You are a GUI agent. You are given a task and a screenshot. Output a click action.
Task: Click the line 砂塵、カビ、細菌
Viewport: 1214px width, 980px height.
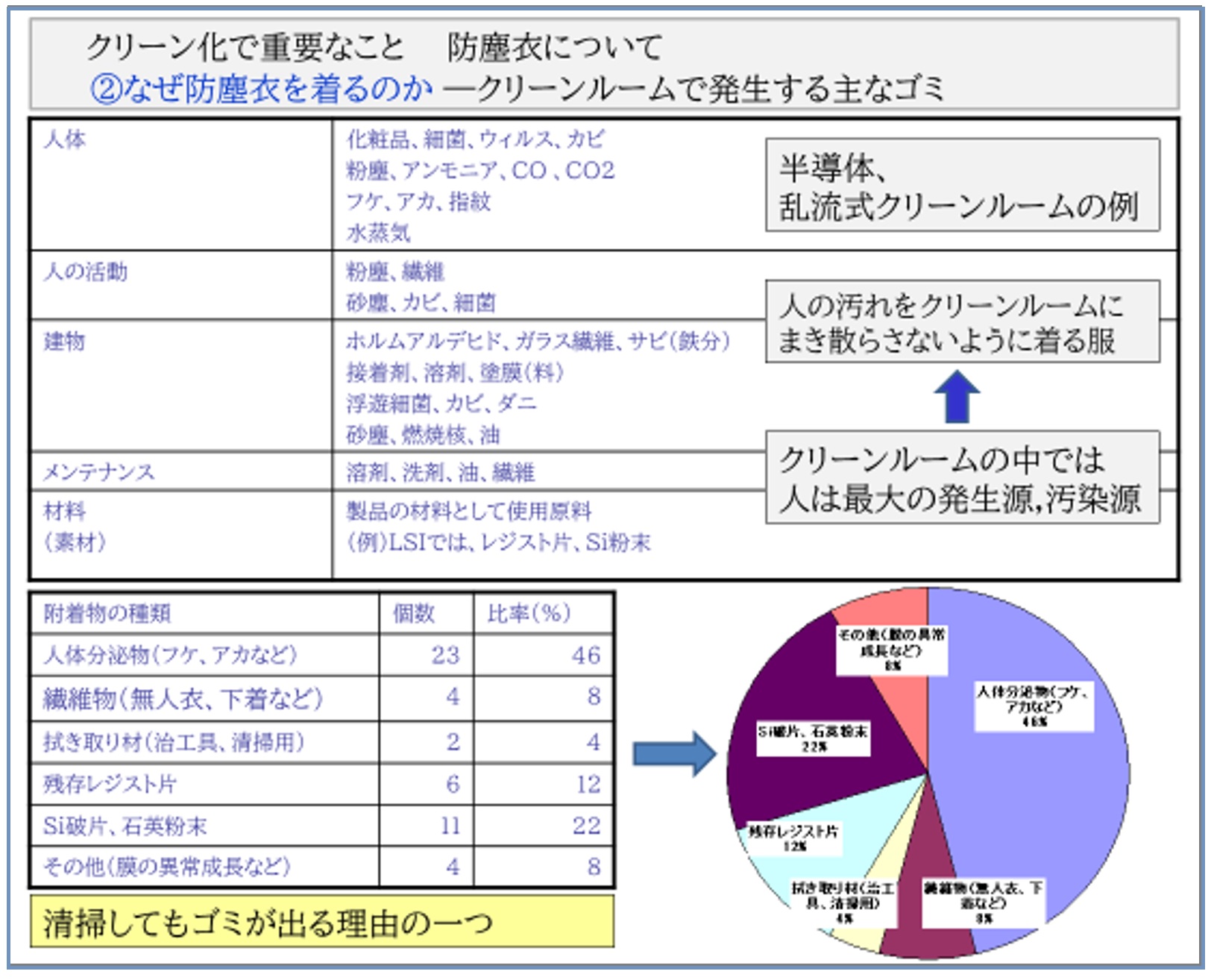pyautogui.click(x=421, y=303)
